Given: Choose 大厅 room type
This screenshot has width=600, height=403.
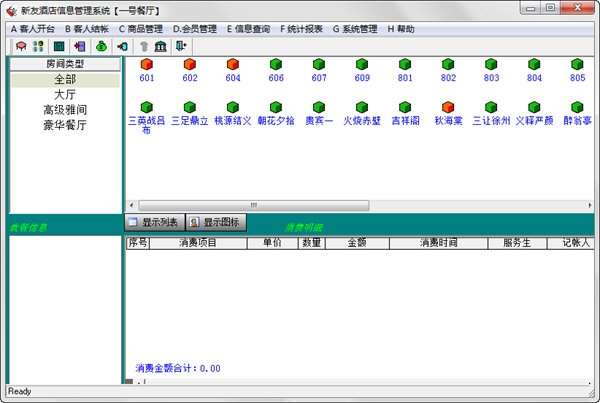Looking at the screenshot, I should click(64, 94).
